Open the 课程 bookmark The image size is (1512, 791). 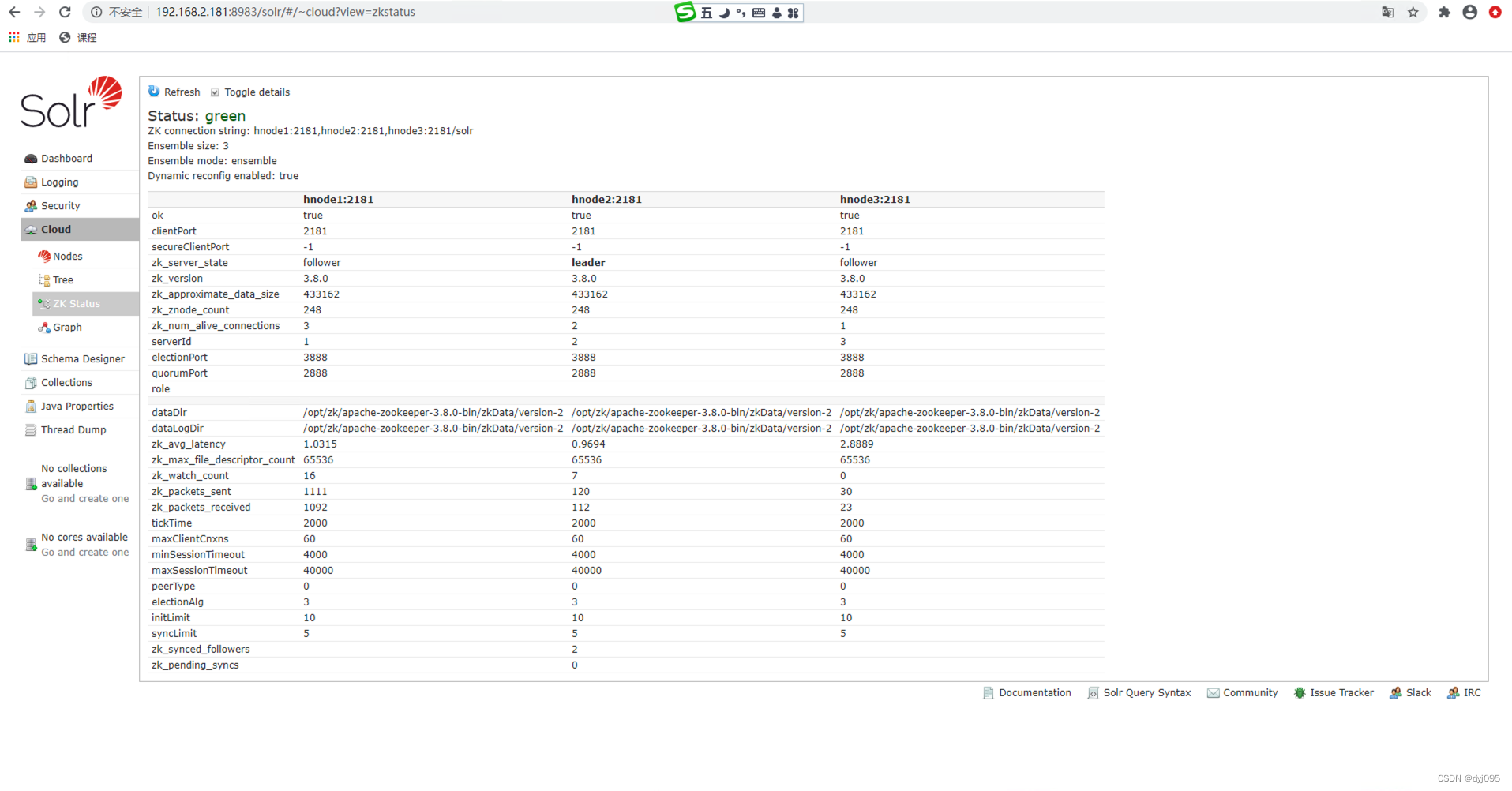point(78,37)
